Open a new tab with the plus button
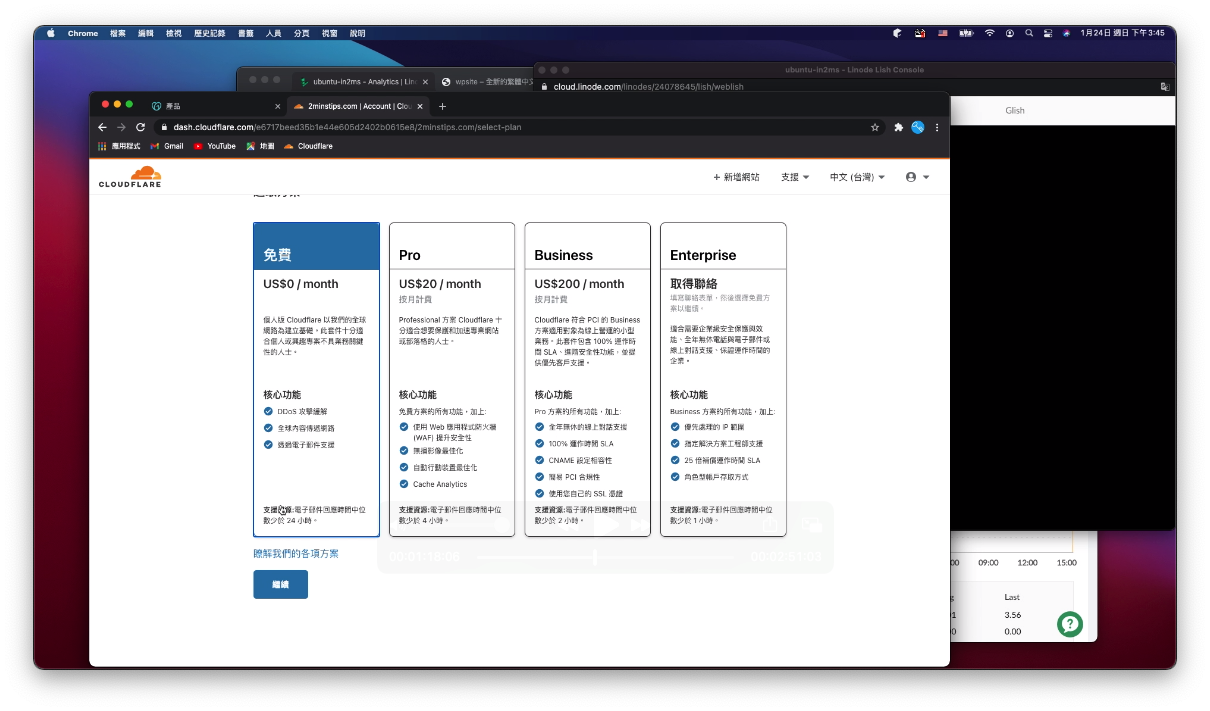Viewport: 1210px width, 711px height. click(x=443, y=106)
